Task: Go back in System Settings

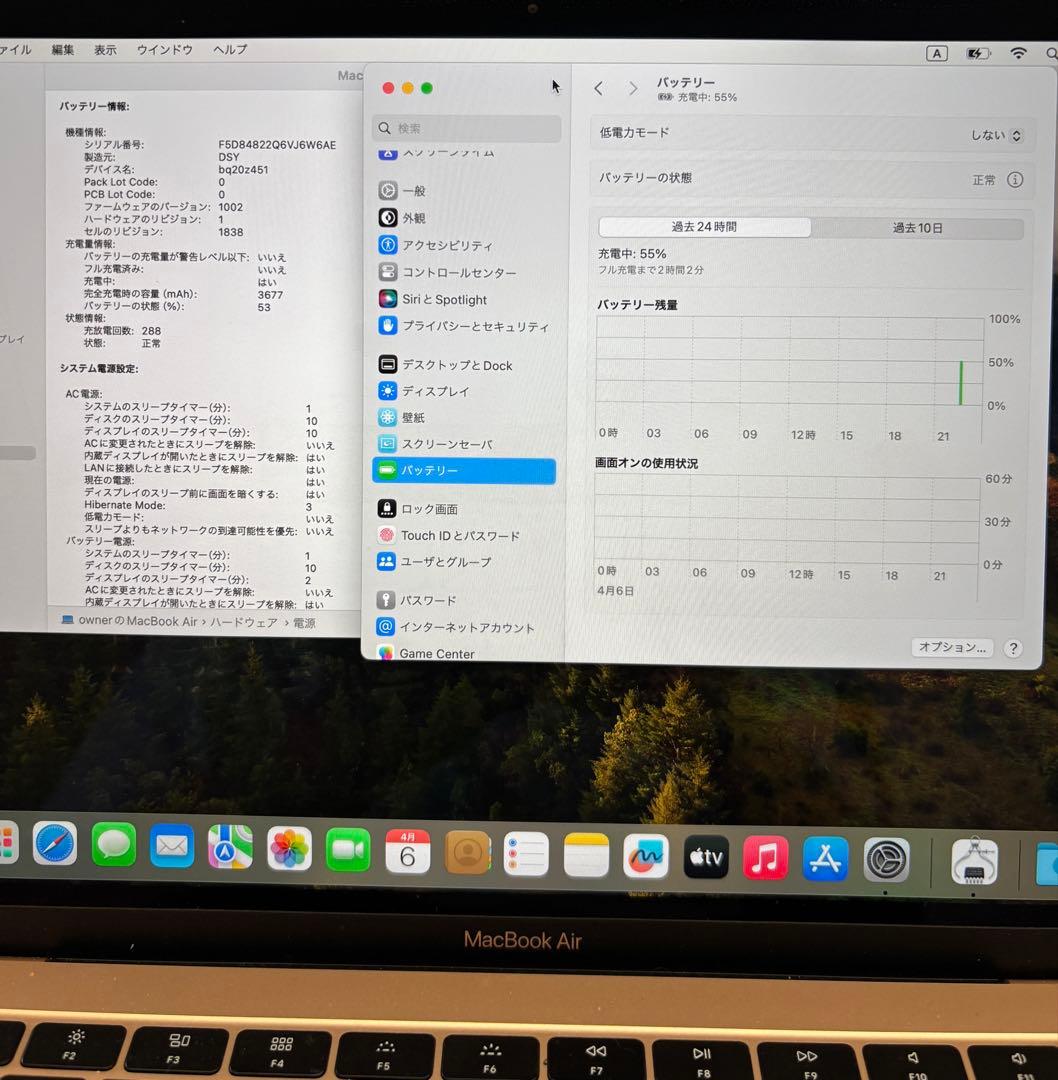Action: (x=598, y=88)
